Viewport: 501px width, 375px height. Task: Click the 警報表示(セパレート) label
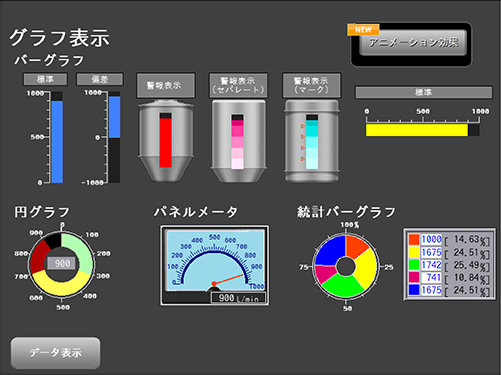coord(238,86)
